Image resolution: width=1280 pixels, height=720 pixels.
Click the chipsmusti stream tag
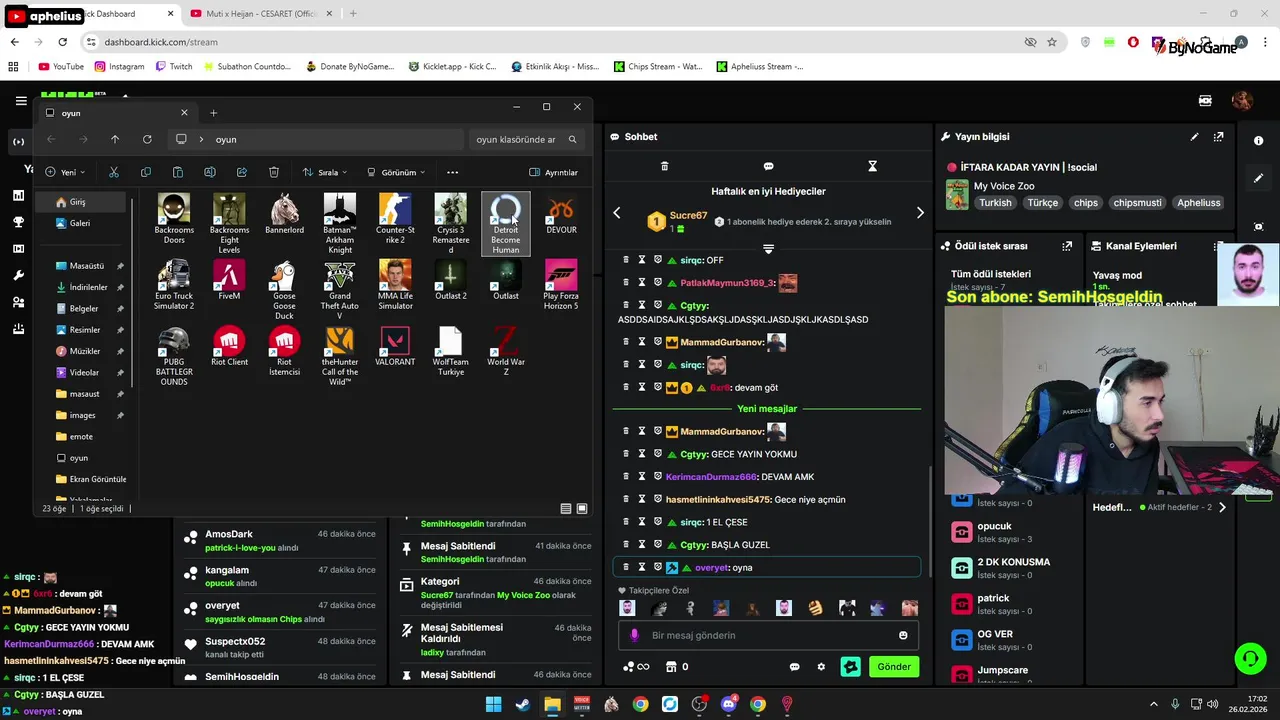pyautogui.click(x=1137, y=202)
